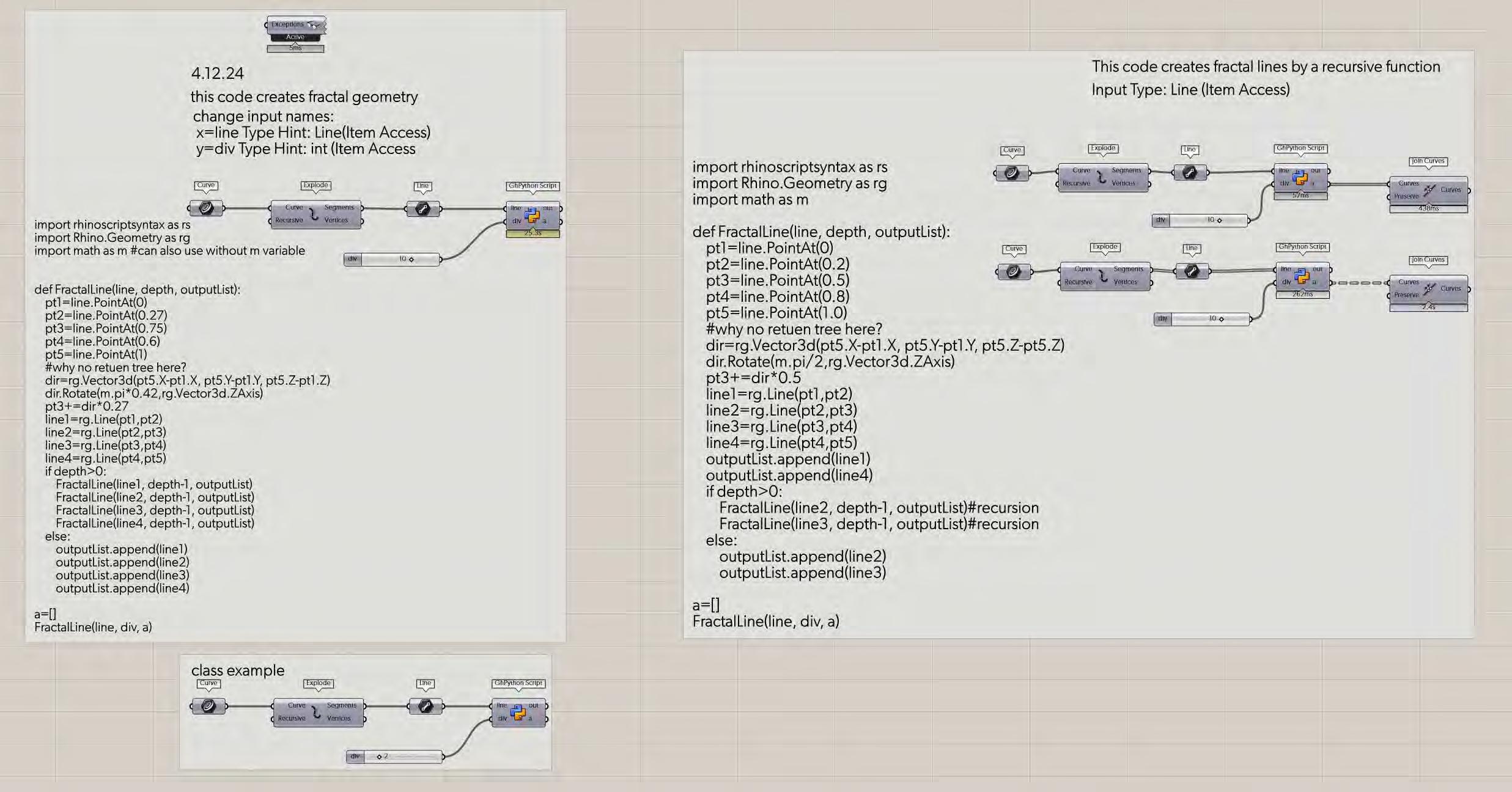The width and height of the screenshot is (1512, 792).
Task: Click Python icon on GhPython Script showing 25.3s
Action: tap(532, 215)
